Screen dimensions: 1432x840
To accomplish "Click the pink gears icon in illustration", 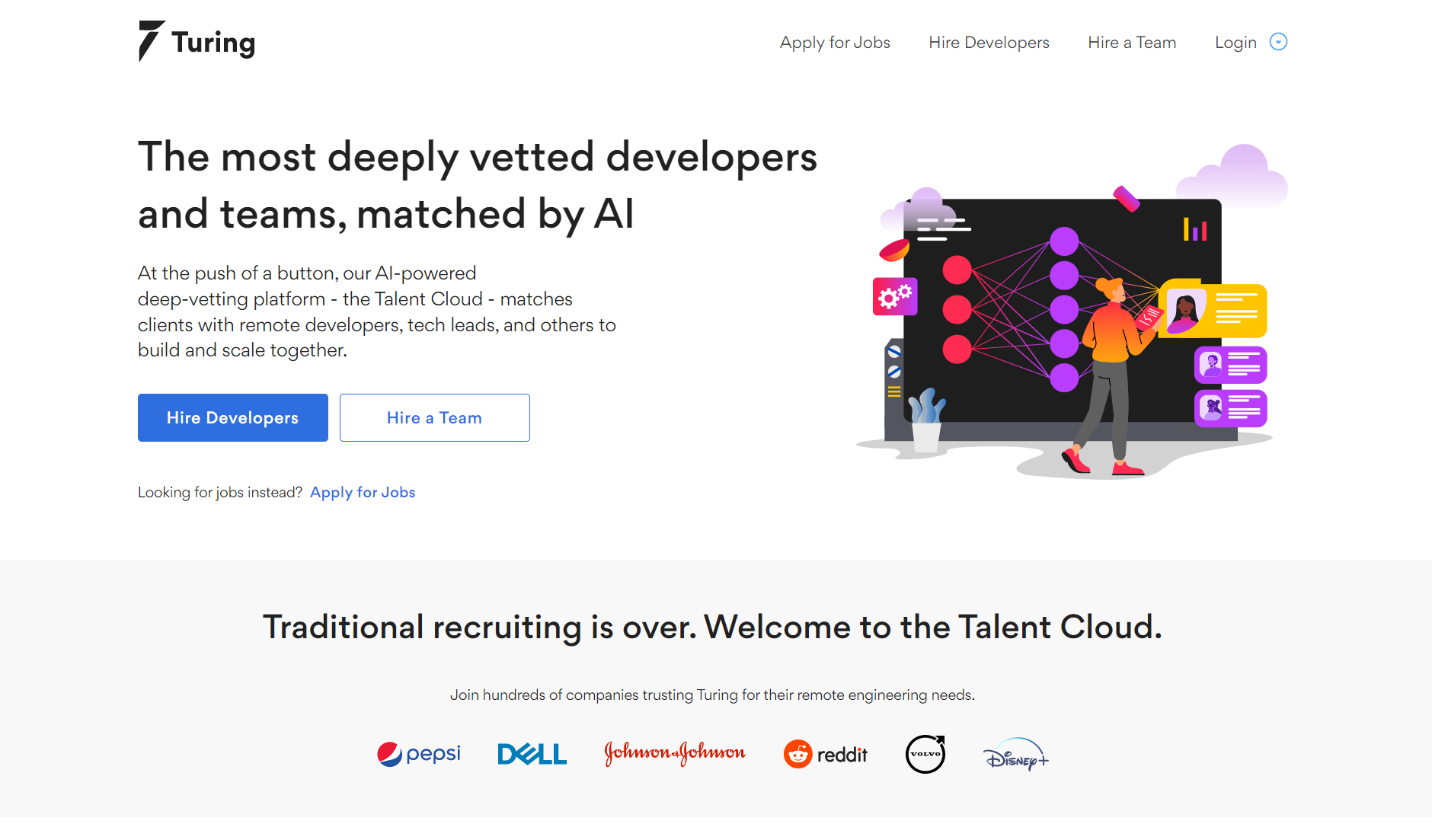I will (x=895, y=296).
